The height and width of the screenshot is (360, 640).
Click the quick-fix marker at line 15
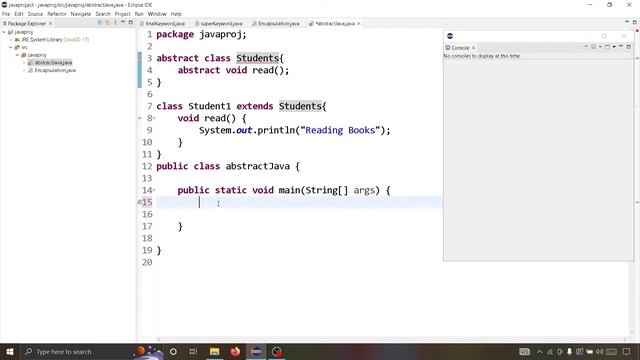140,202
